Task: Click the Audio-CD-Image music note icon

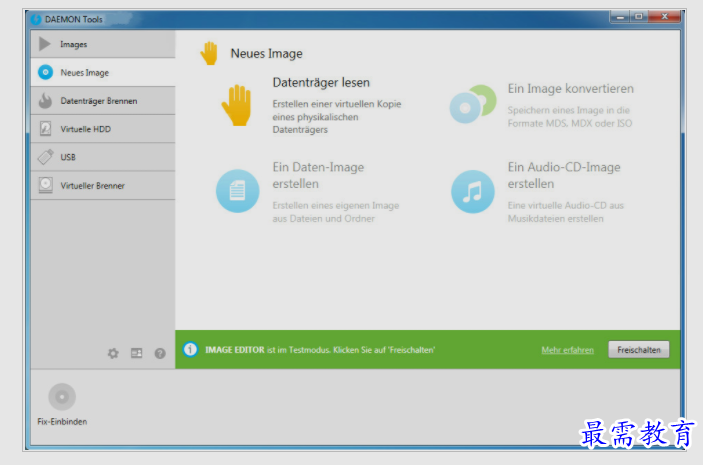Action: coord(472,191)
